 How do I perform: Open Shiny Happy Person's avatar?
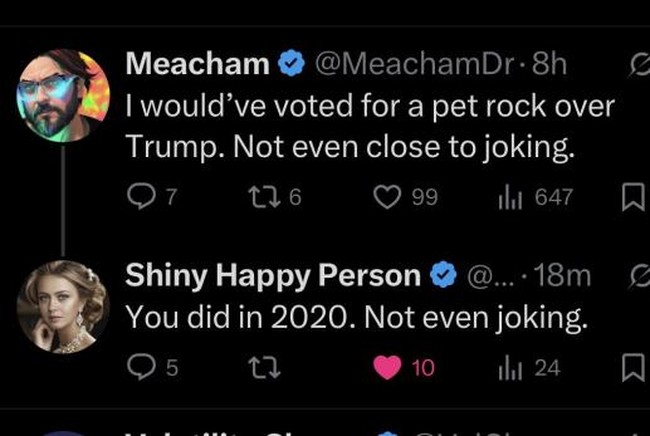[63, 307]
